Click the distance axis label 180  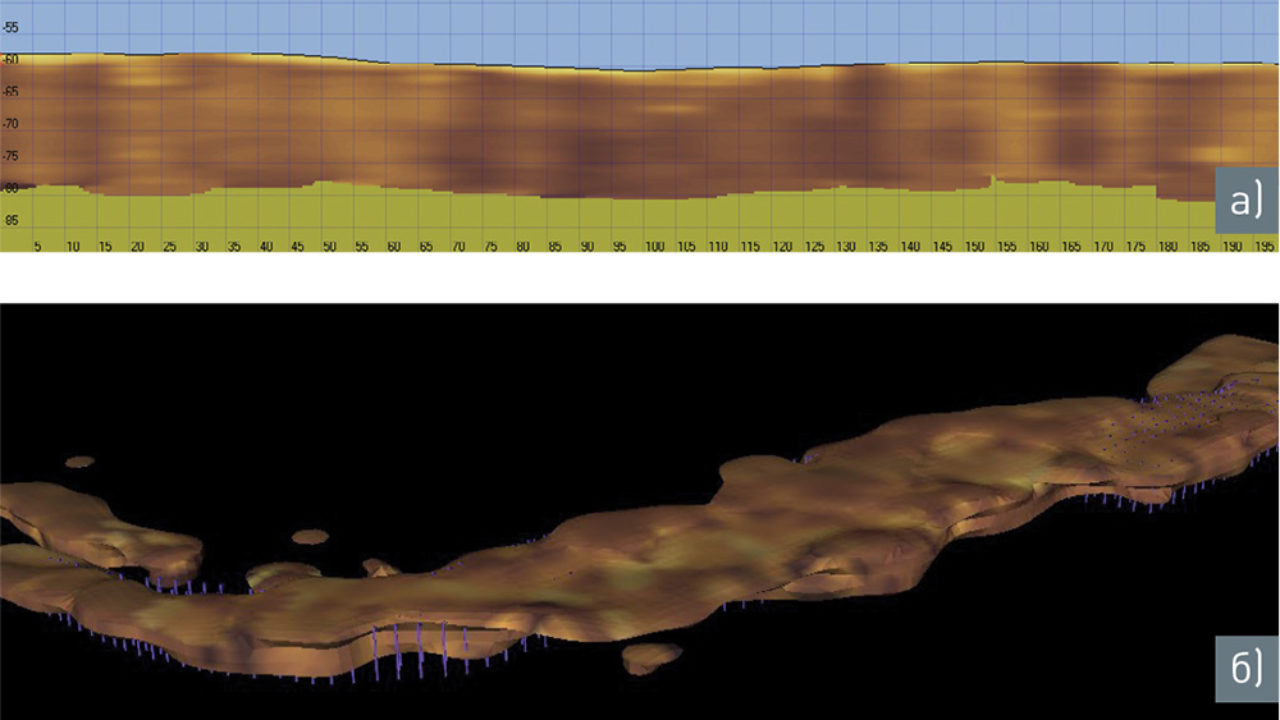(x=1166, y=246)
